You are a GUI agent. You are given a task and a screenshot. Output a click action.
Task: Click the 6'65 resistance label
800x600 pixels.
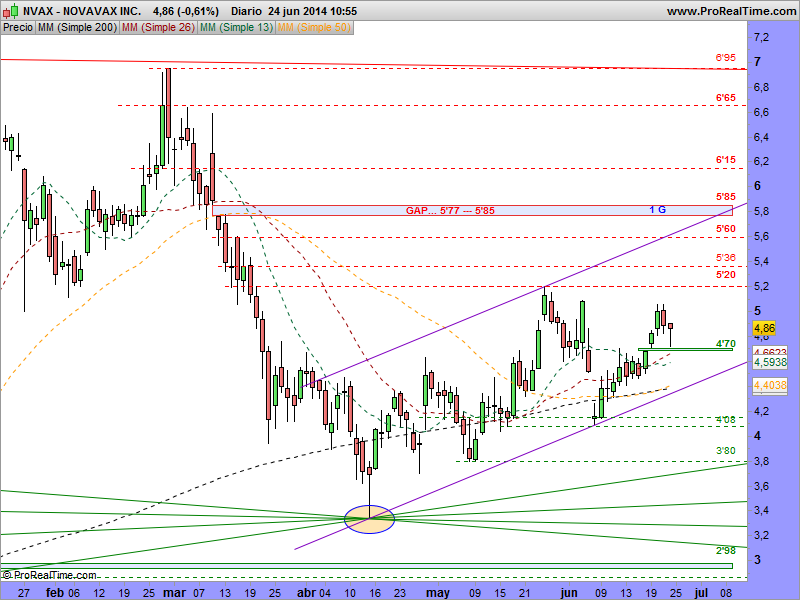[726, 97]
